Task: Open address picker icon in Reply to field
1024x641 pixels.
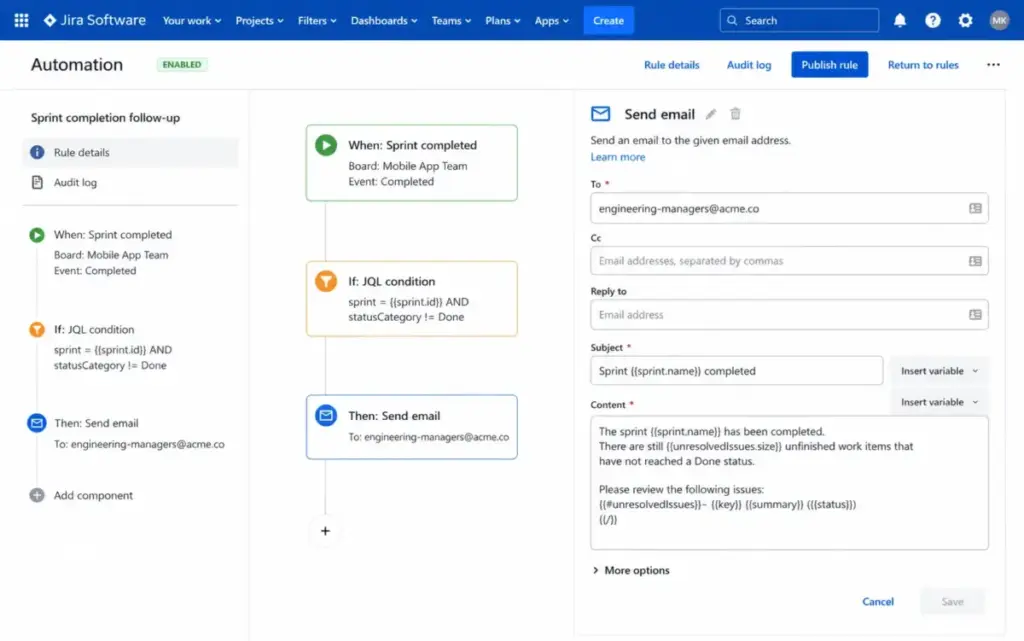Action: [975, 315]
